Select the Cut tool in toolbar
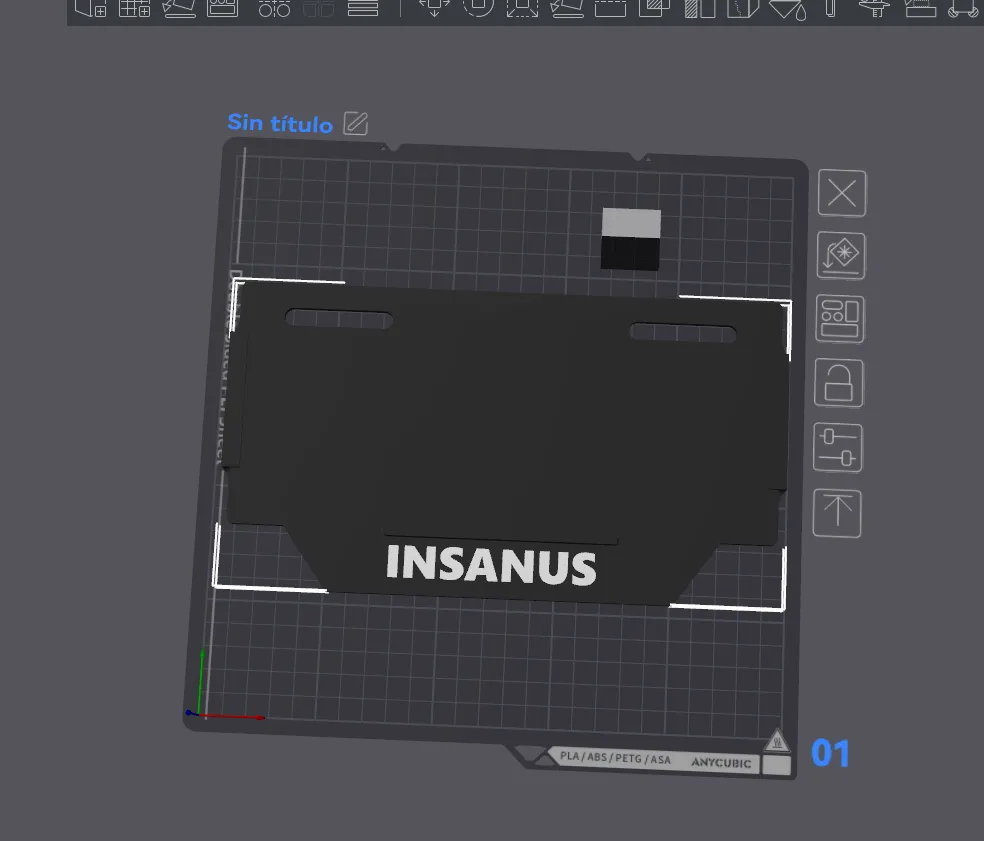 click(x=610, y=8)
